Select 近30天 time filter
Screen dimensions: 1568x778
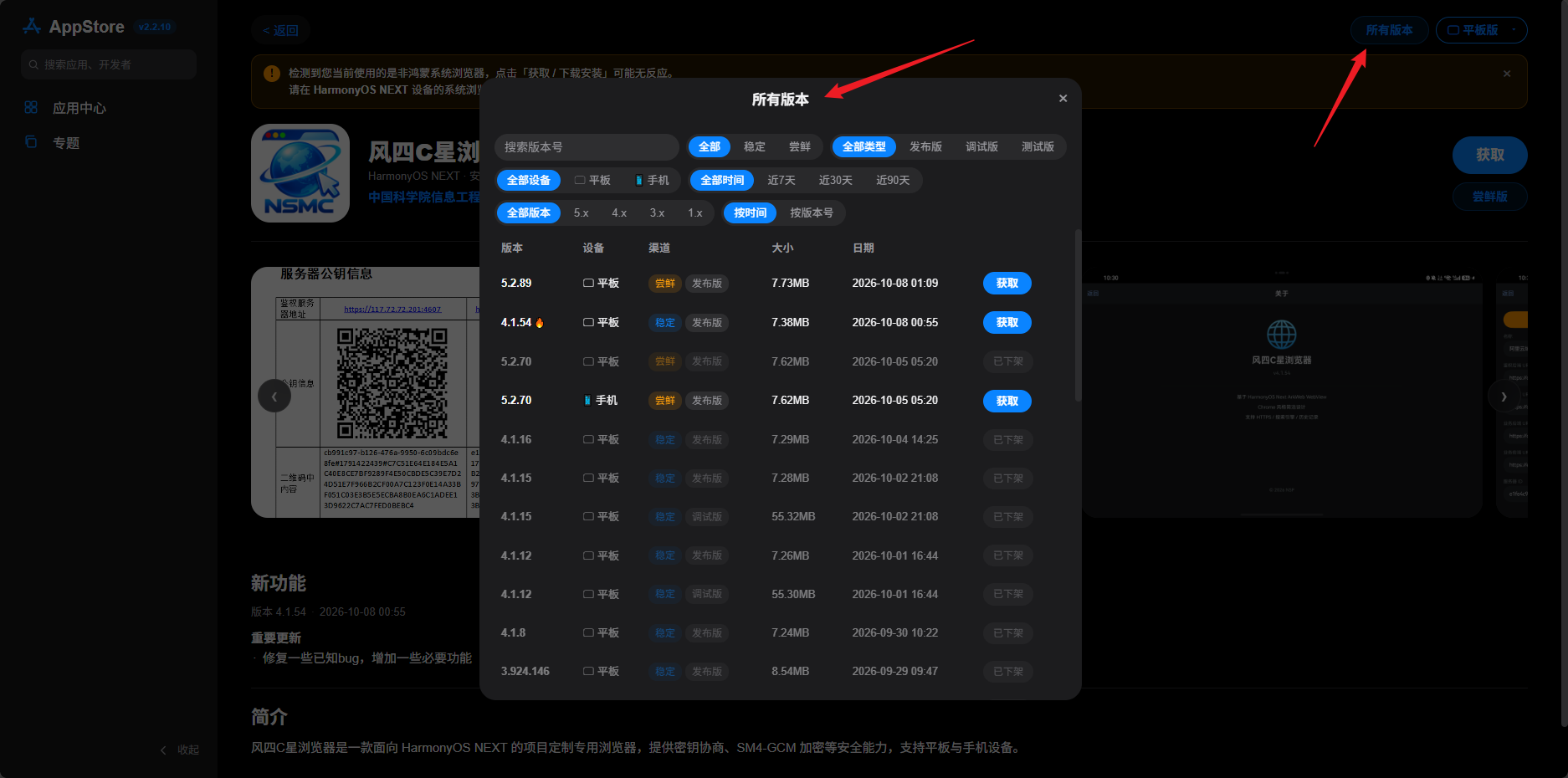(835, 180)
